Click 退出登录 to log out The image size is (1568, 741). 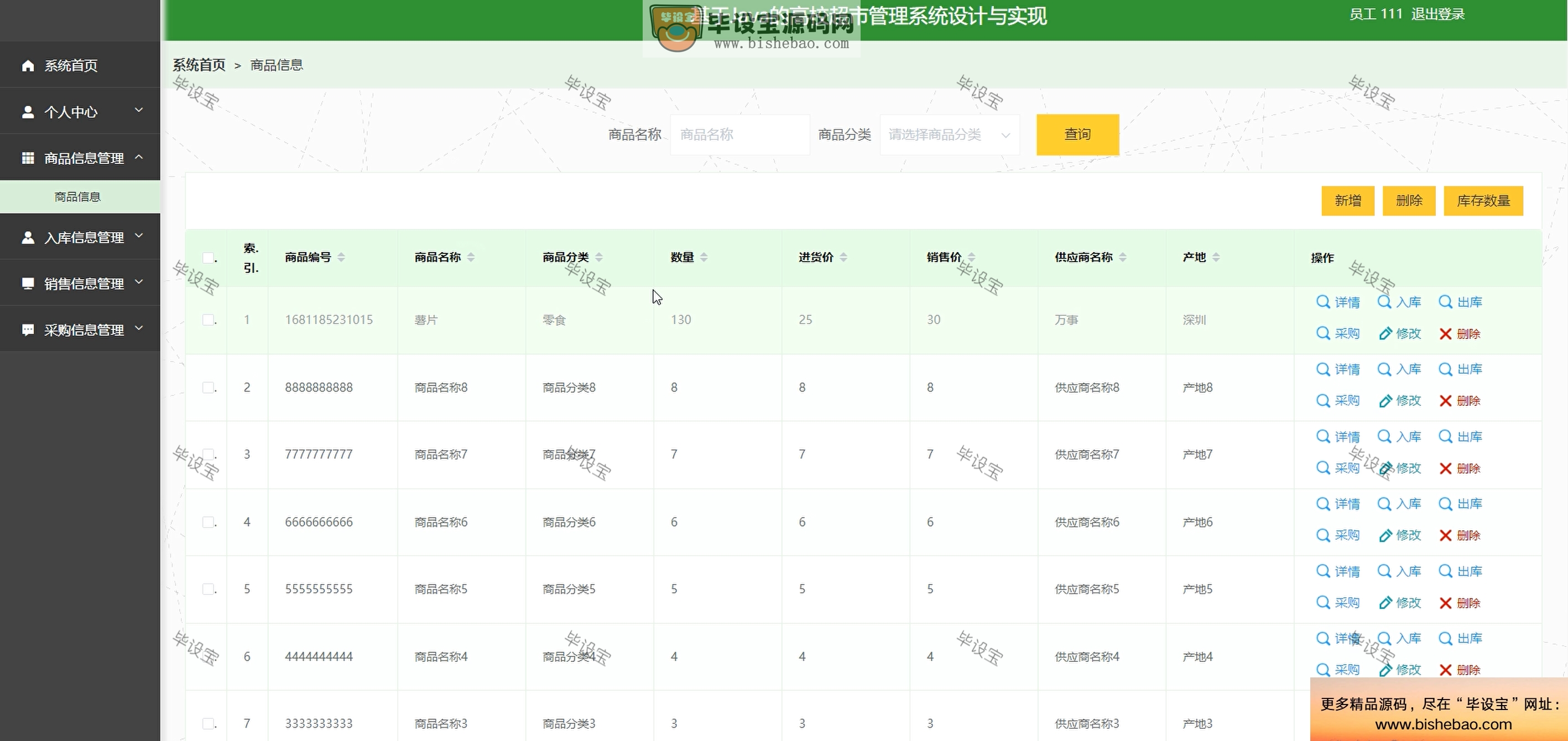1437,14
